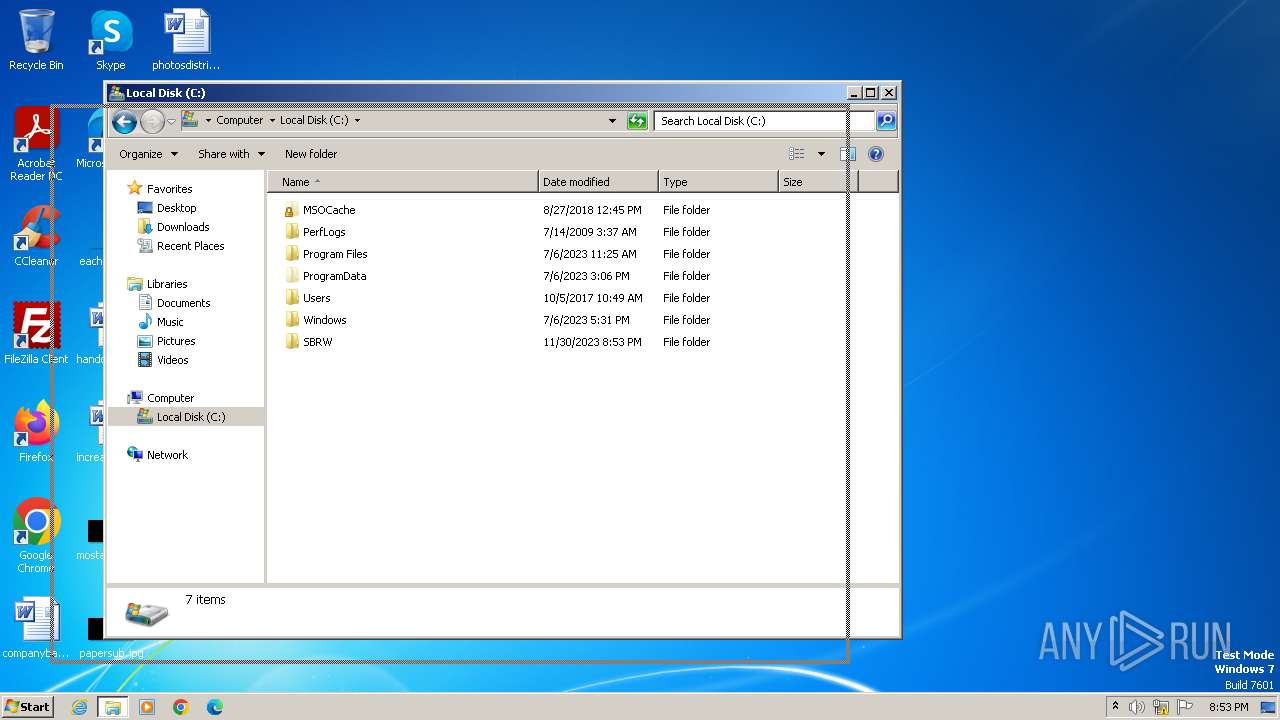Open Downloads in navigation pane
This screenshot has width=1280, height=720.
point(183,227)
